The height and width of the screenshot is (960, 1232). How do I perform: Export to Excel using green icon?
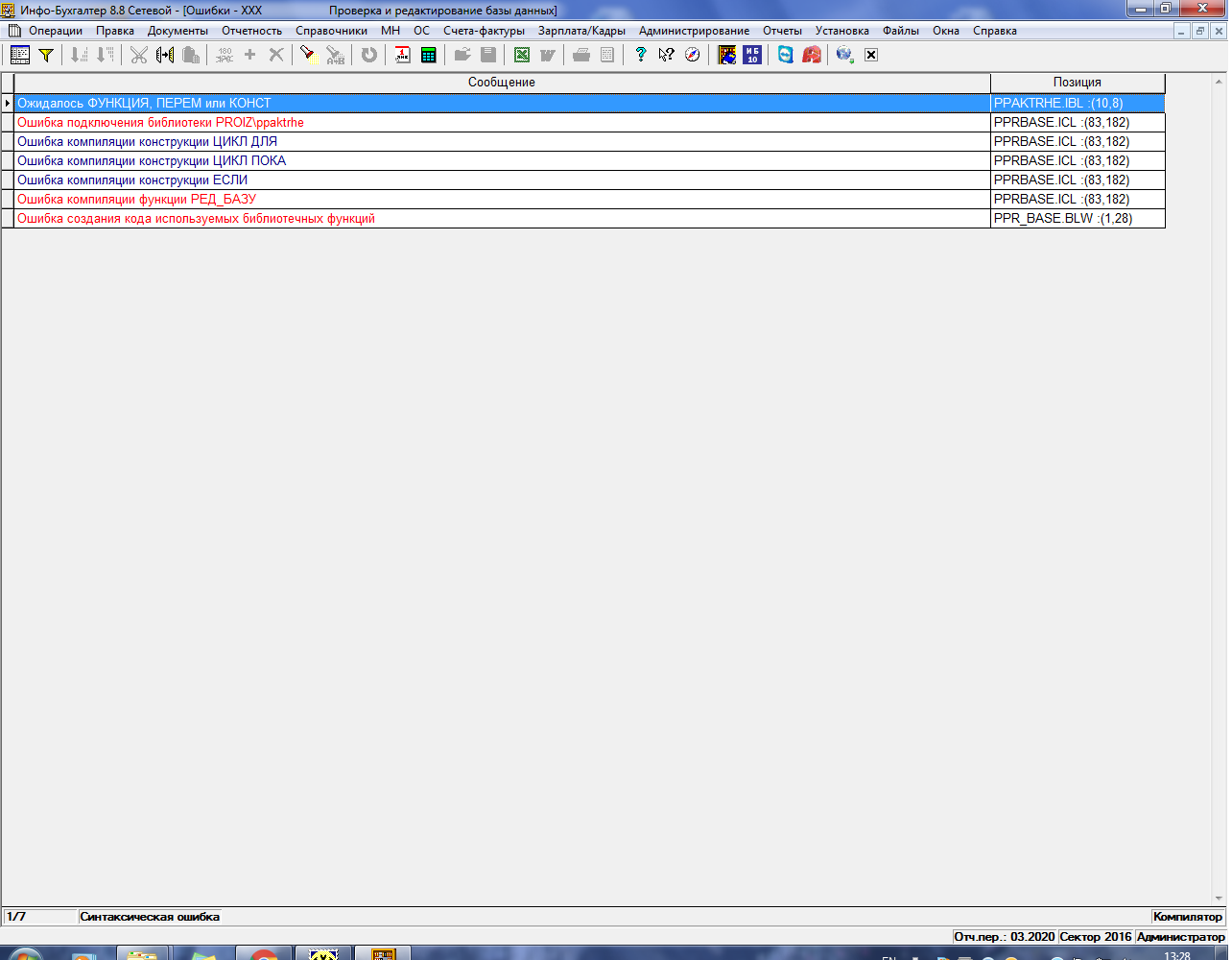coord(522,55)
